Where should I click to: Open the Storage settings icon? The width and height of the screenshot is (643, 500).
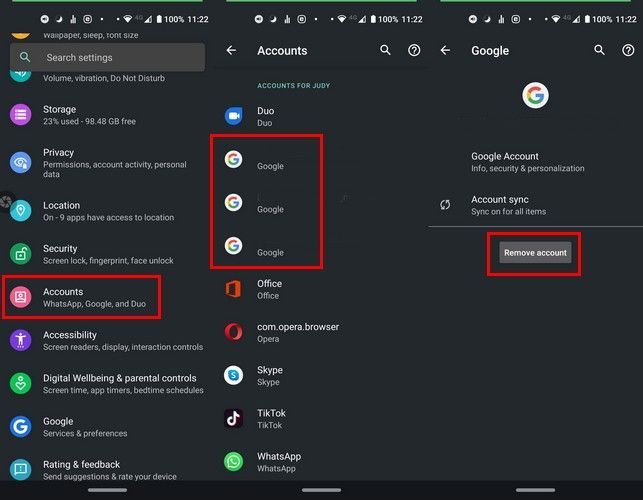(21, 115)
